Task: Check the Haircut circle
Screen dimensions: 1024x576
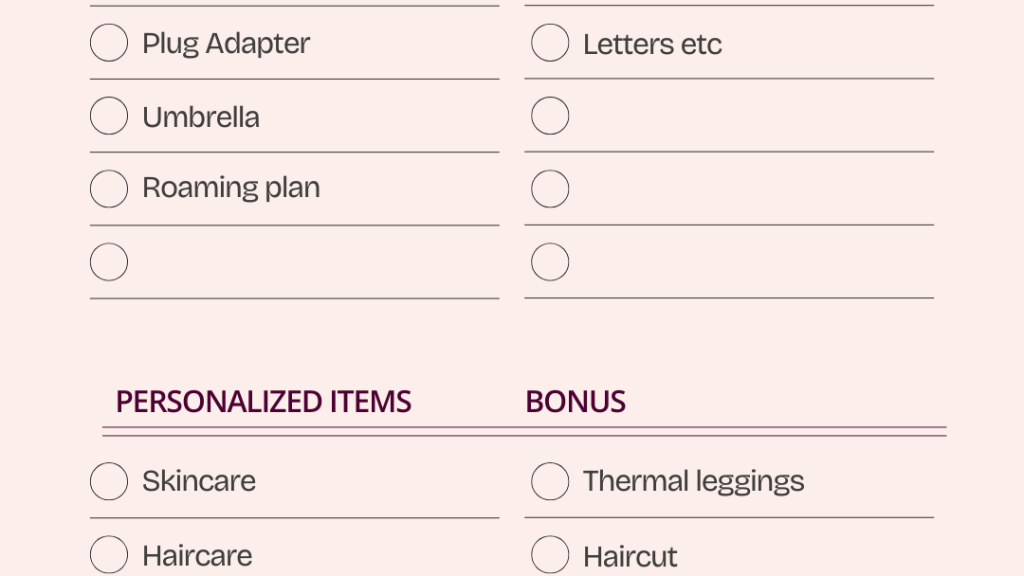Action: tap(550, 554)
